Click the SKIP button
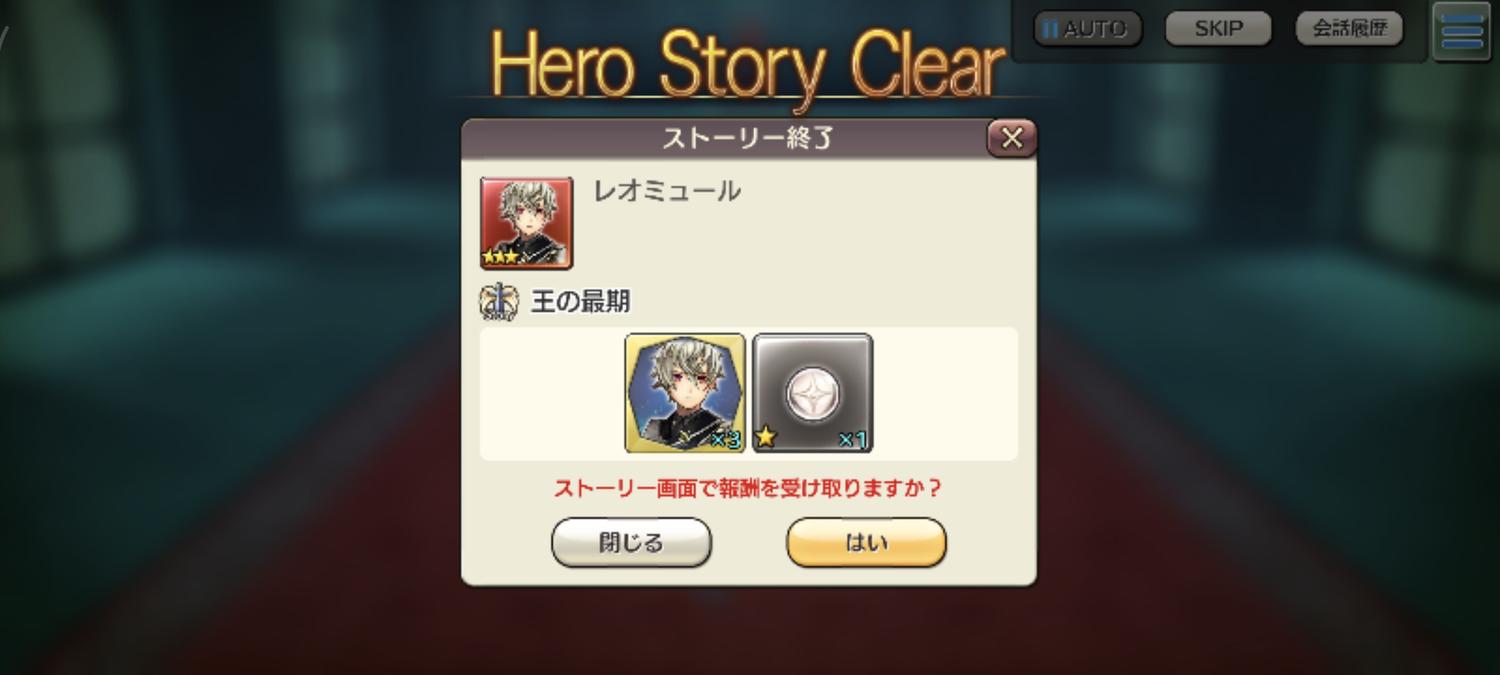 point(1218,29)
